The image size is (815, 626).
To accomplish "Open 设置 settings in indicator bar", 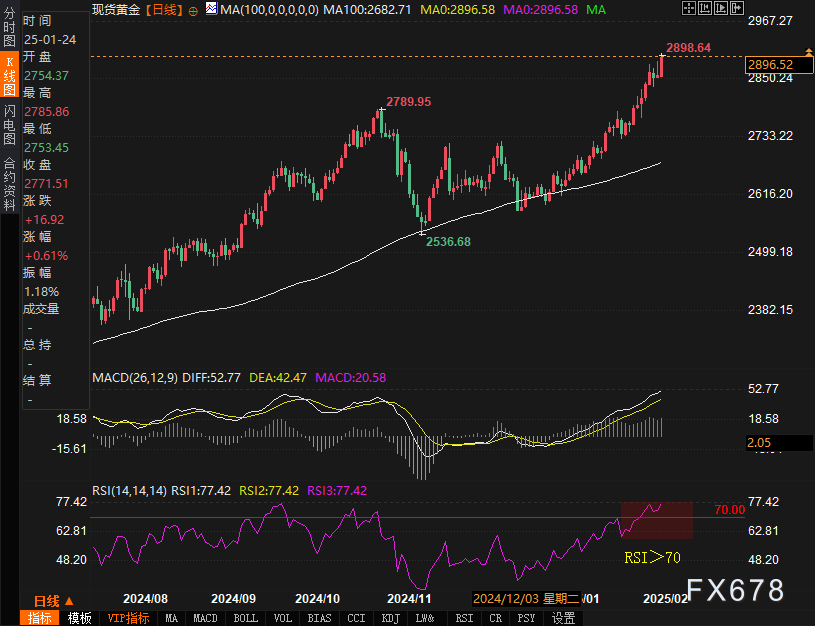I will (564, 618).
